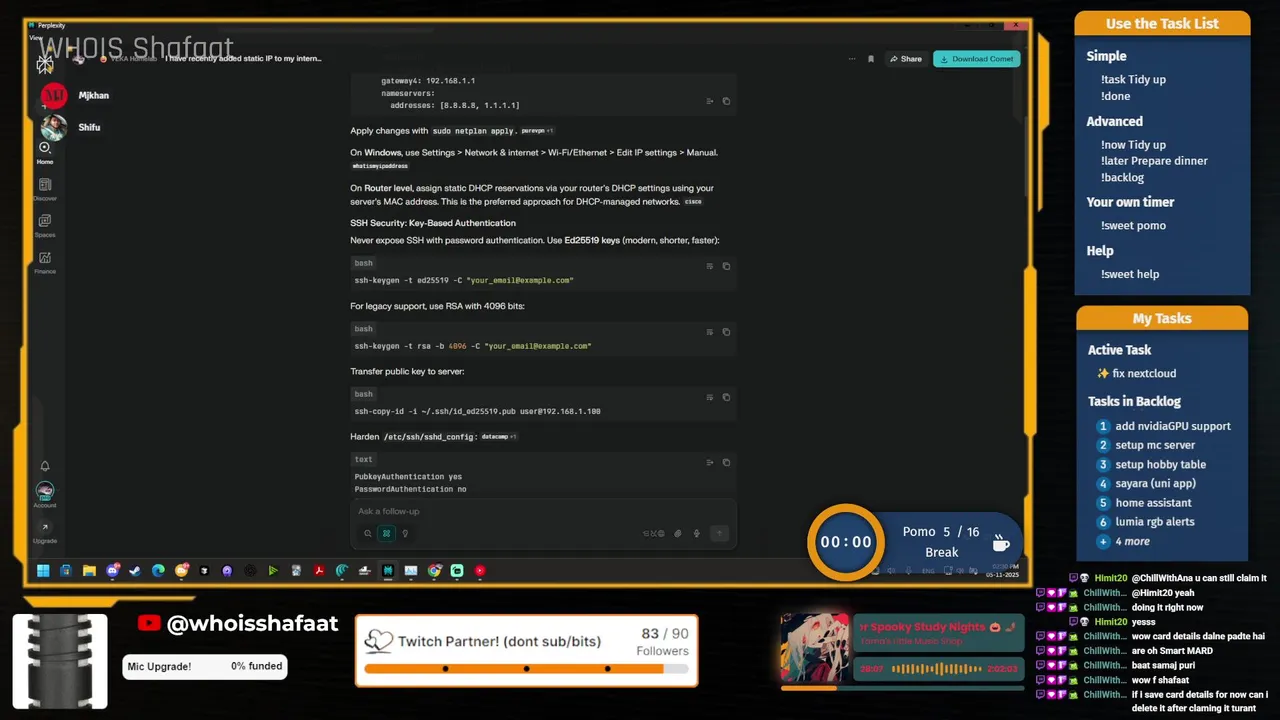Copy the ssh-keygen rsa 4096 code block
This screenshot has height=720, width=1280.
726,332
